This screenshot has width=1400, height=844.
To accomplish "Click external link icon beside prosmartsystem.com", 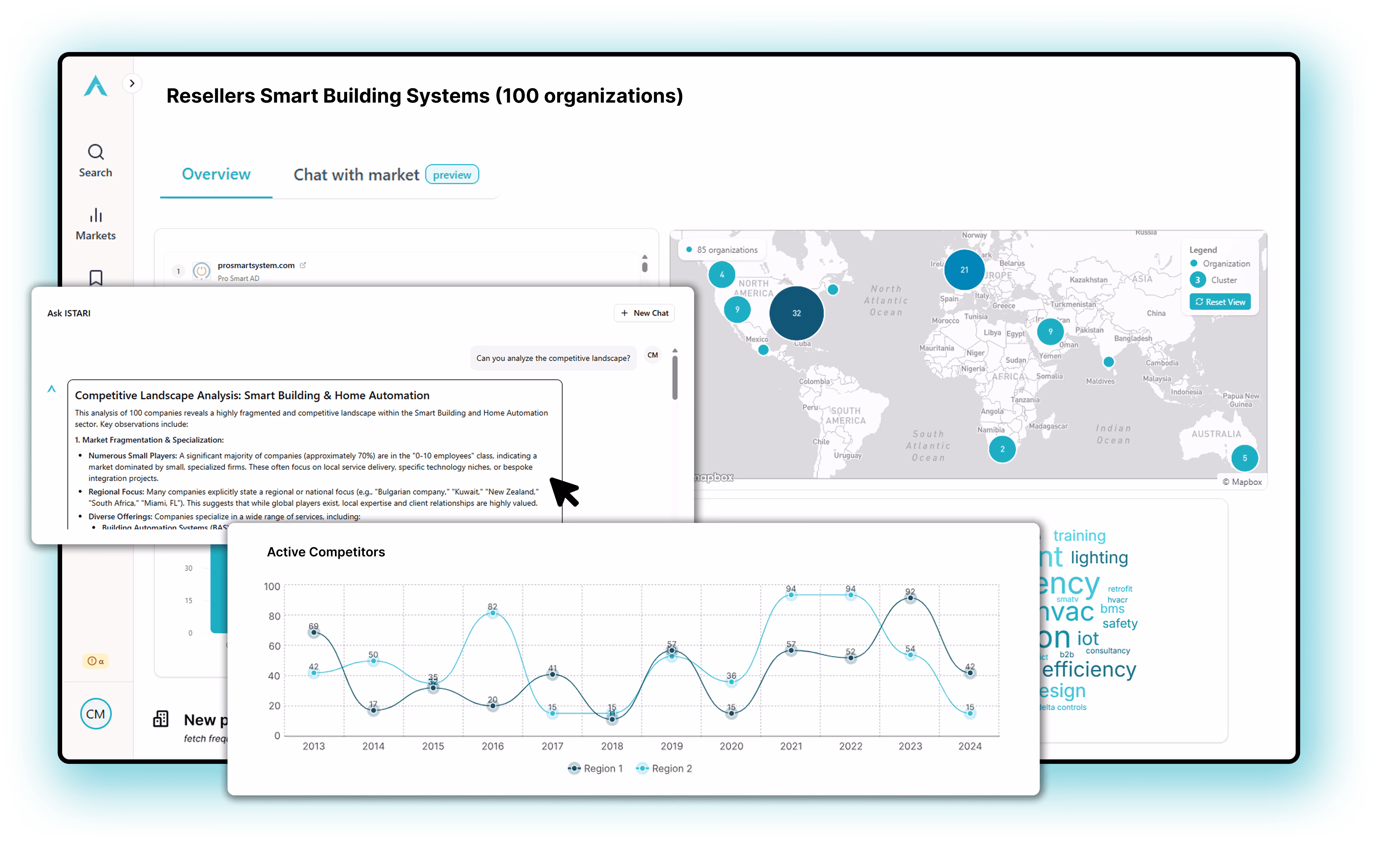I will coord(303,265).
